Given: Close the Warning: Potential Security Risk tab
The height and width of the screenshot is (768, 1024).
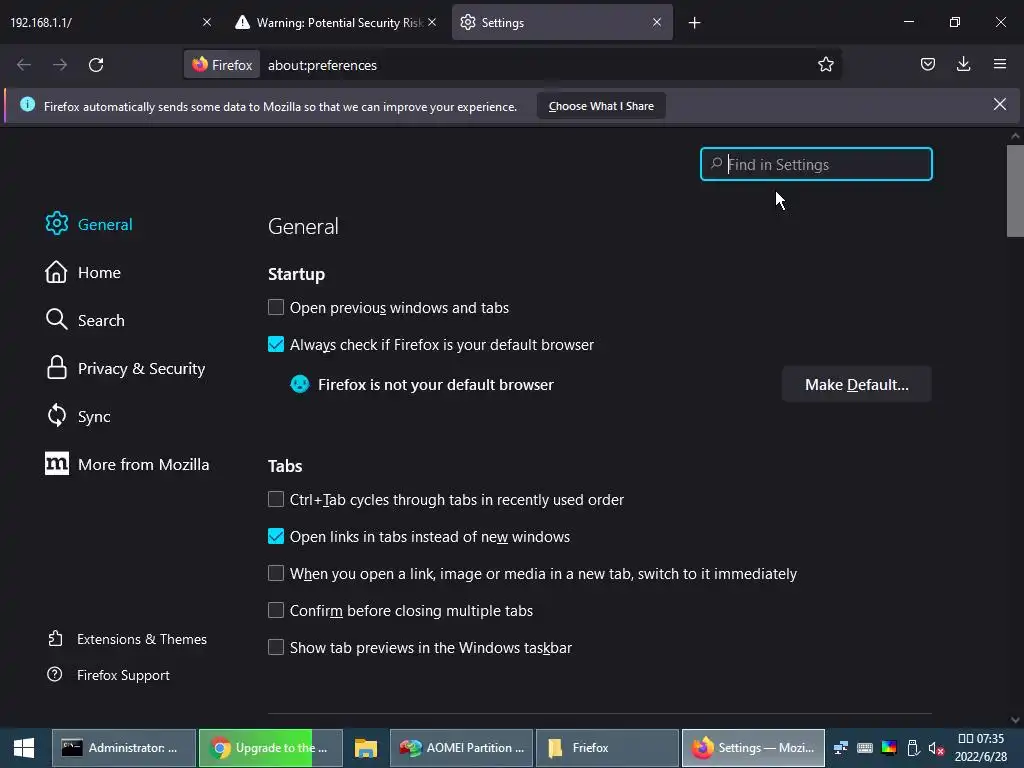Looking at the screenshot, I should (432, 22).
